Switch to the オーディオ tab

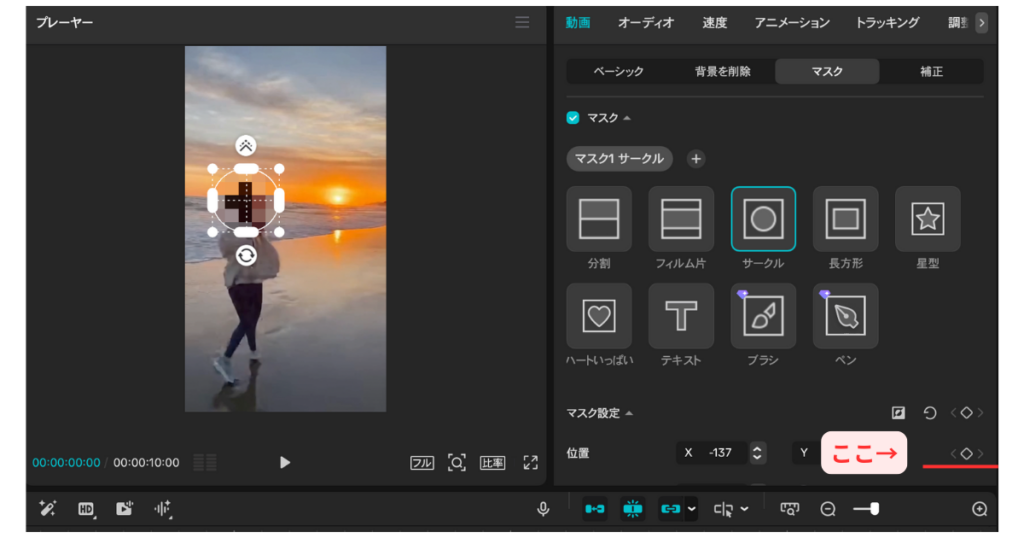tap(645, 23)
